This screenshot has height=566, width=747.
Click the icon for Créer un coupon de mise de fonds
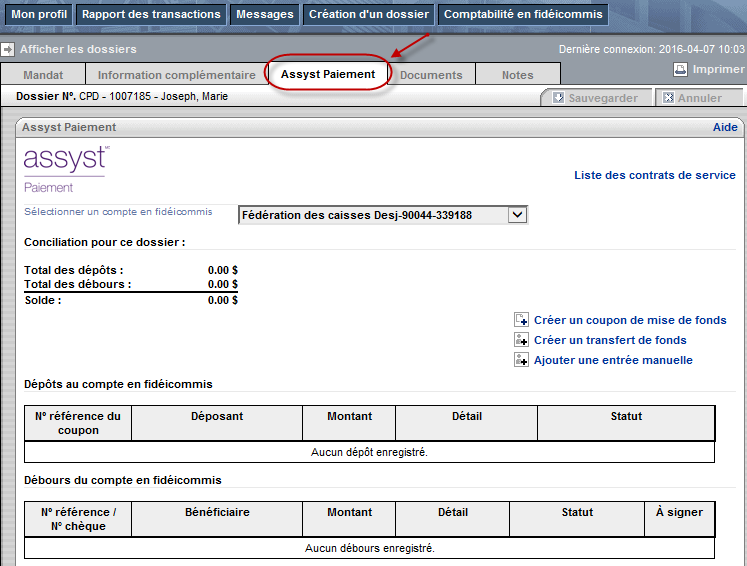(x=520, y=320)
